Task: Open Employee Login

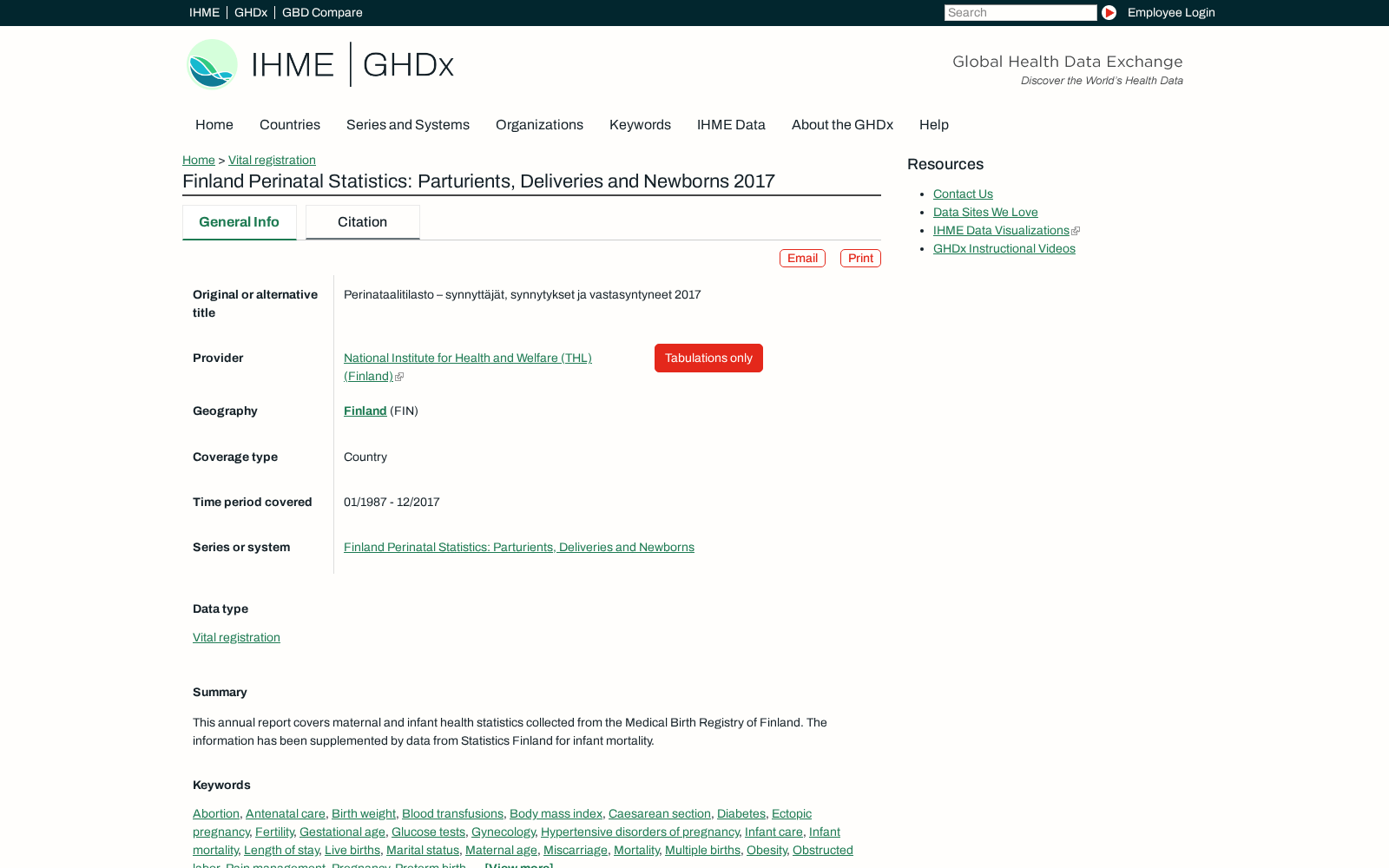Action: coord(1171,12)
